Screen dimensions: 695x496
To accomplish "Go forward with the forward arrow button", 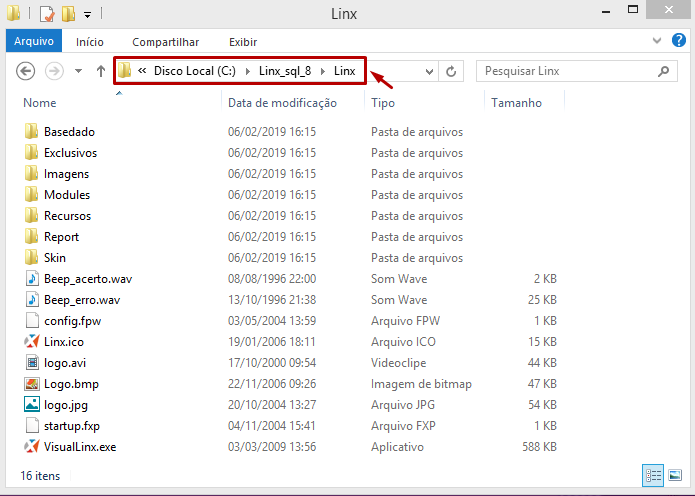I will [54, 71].
